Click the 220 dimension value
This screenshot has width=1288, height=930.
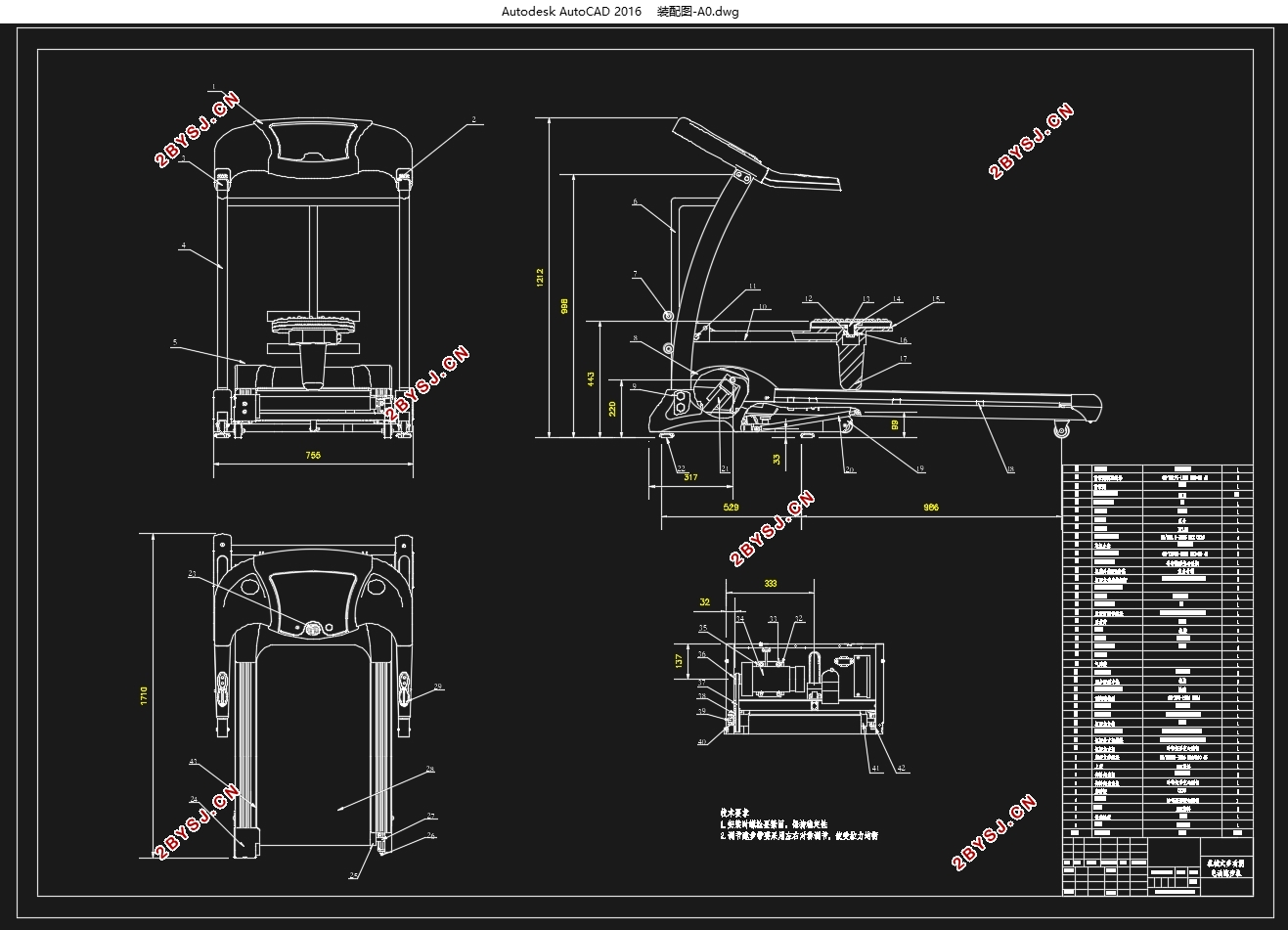[x=613, y=408]
